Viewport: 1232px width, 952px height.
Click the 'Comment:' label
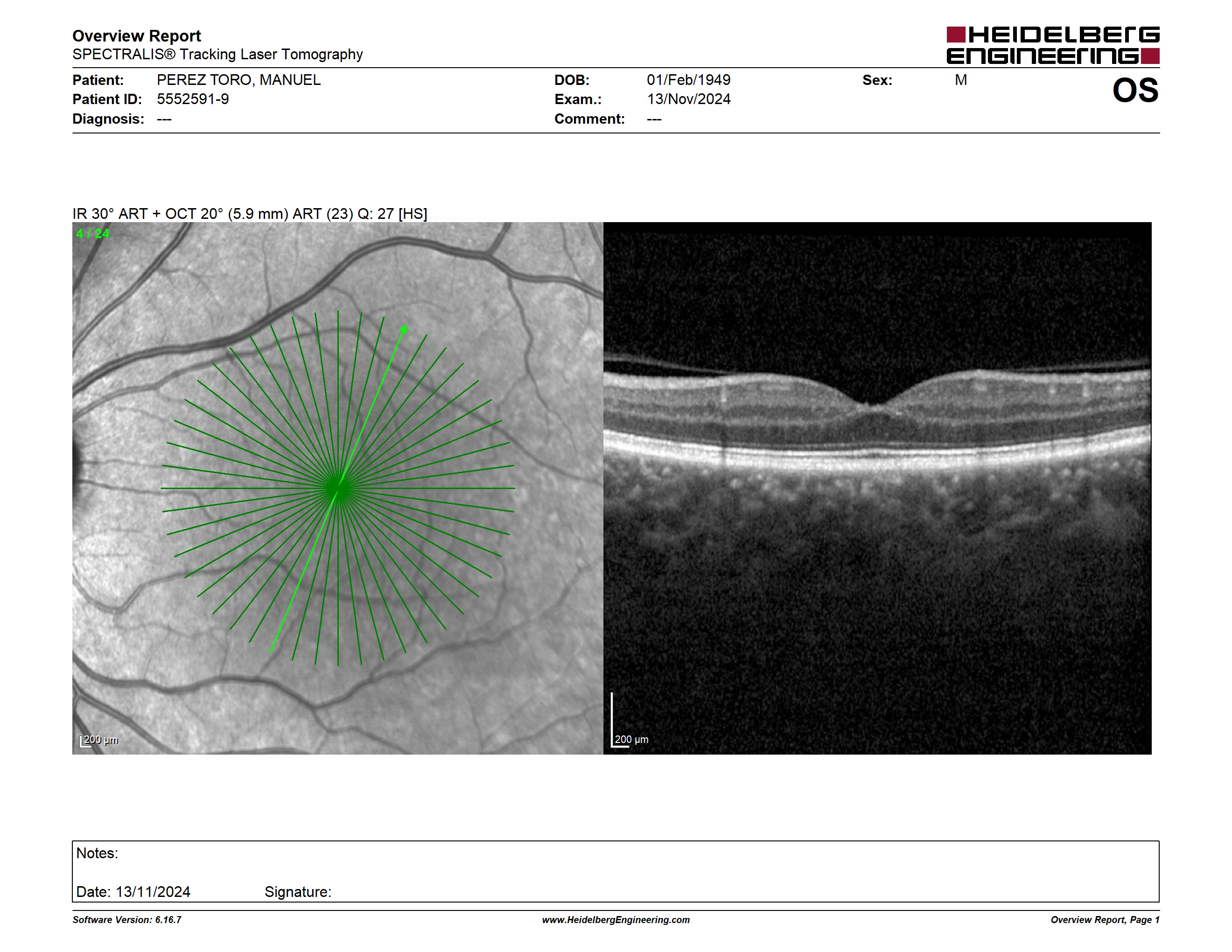coord(589,119)
